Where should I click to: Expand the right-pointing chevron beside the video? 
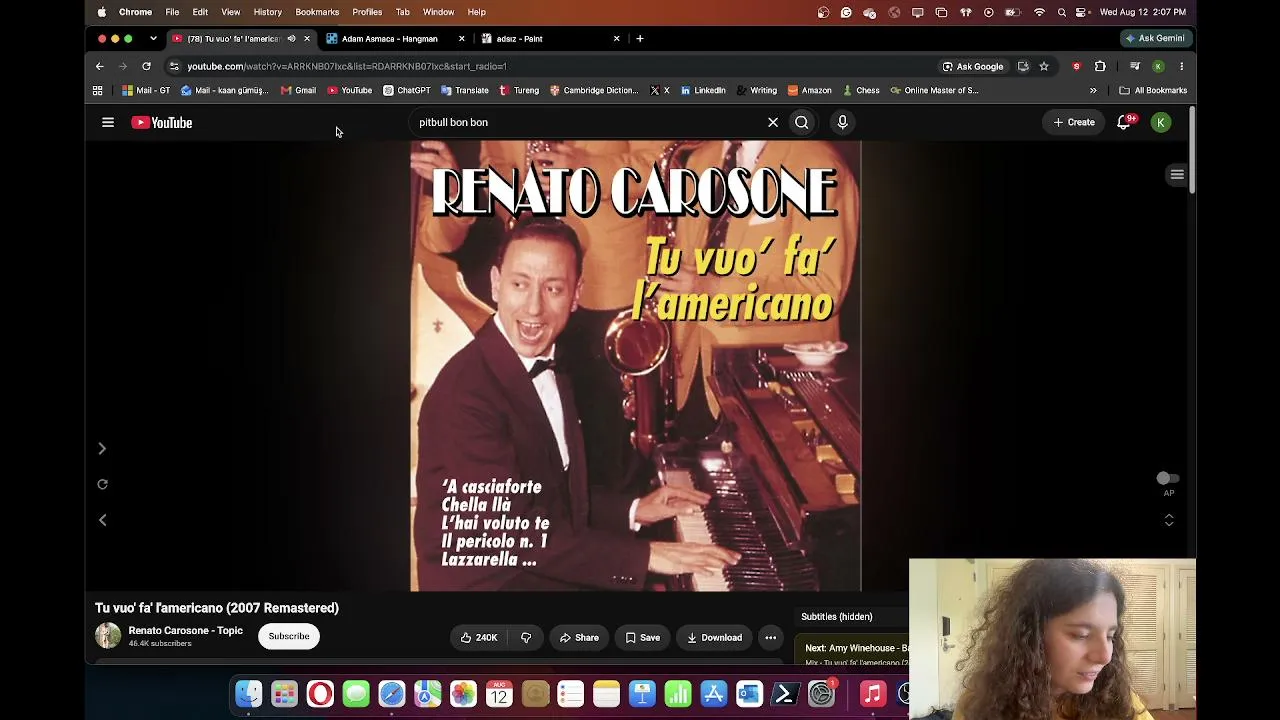click(x=102, y=449)
